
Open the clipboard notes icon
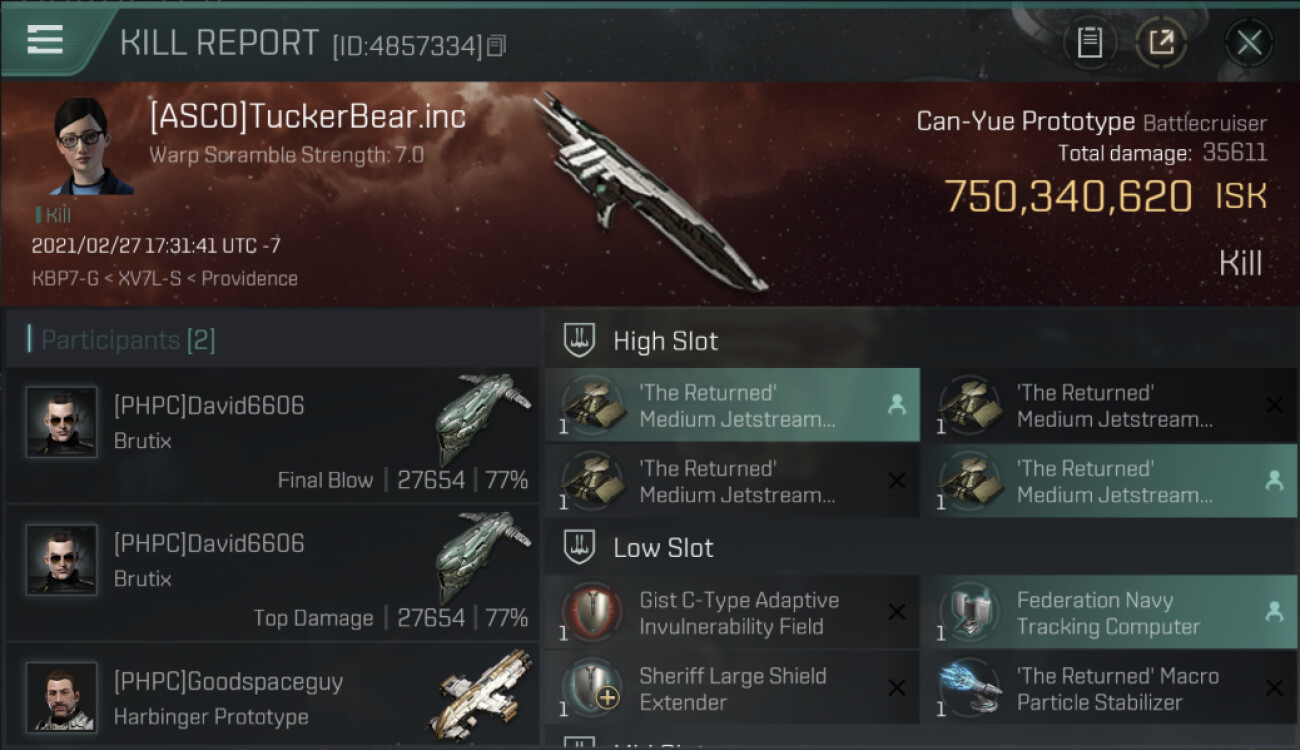coord(1090,42)
